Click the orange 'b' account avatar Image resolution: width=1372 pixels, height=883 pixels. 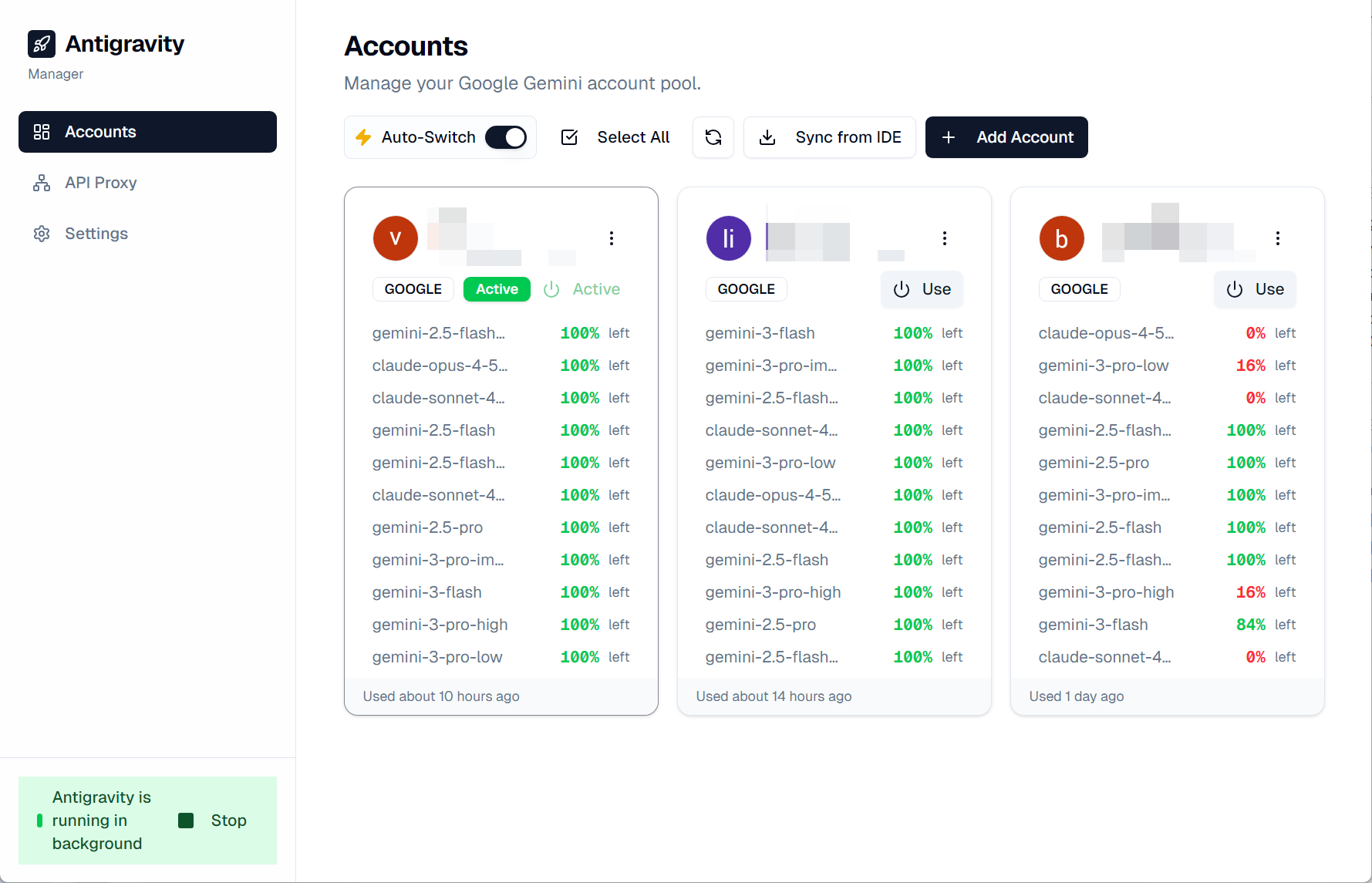(x=1061, y=238)
